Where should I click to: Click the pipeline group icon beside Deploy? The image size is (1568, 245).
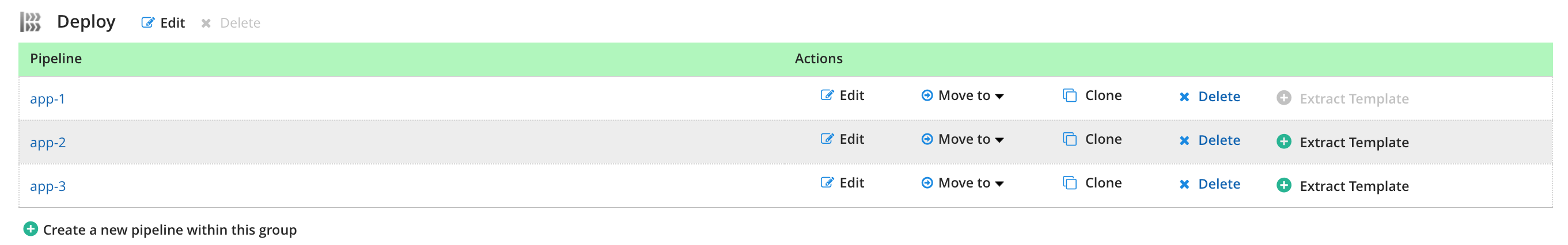pos(31,22)
